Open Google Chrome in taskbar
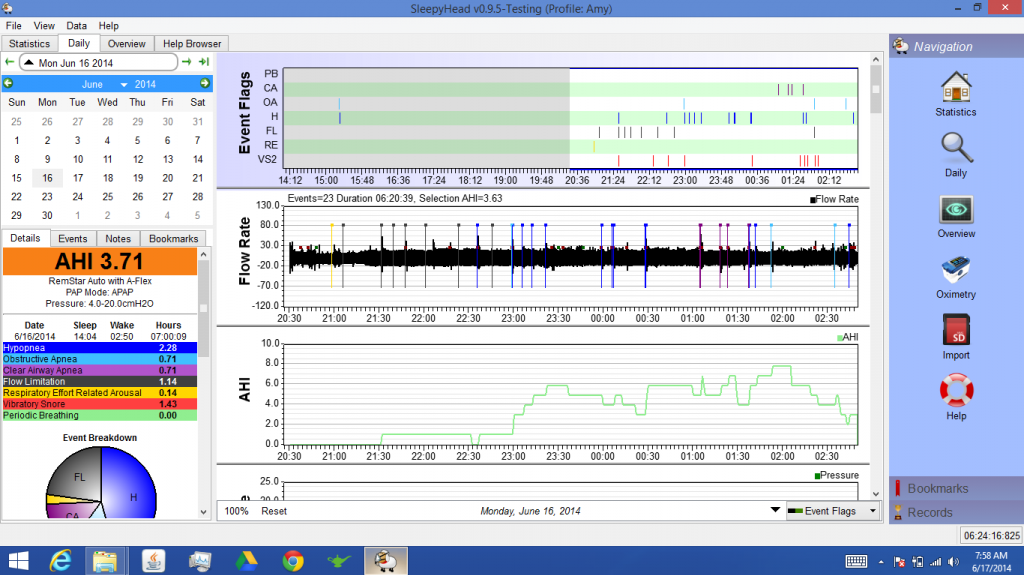Viewport: 1024px width, 575px height. [x=293, y=561]
